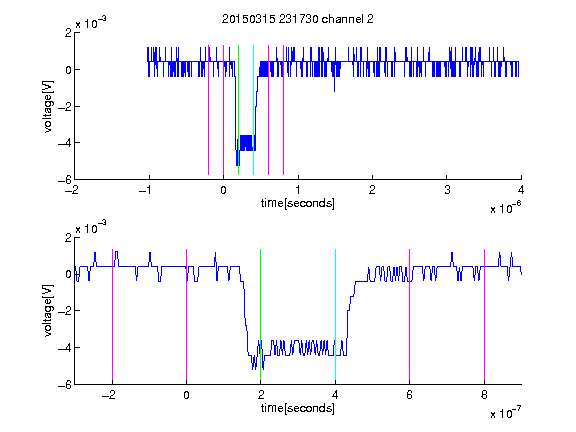Click the x-axis tick label '4' in top plot

point(521,190)
